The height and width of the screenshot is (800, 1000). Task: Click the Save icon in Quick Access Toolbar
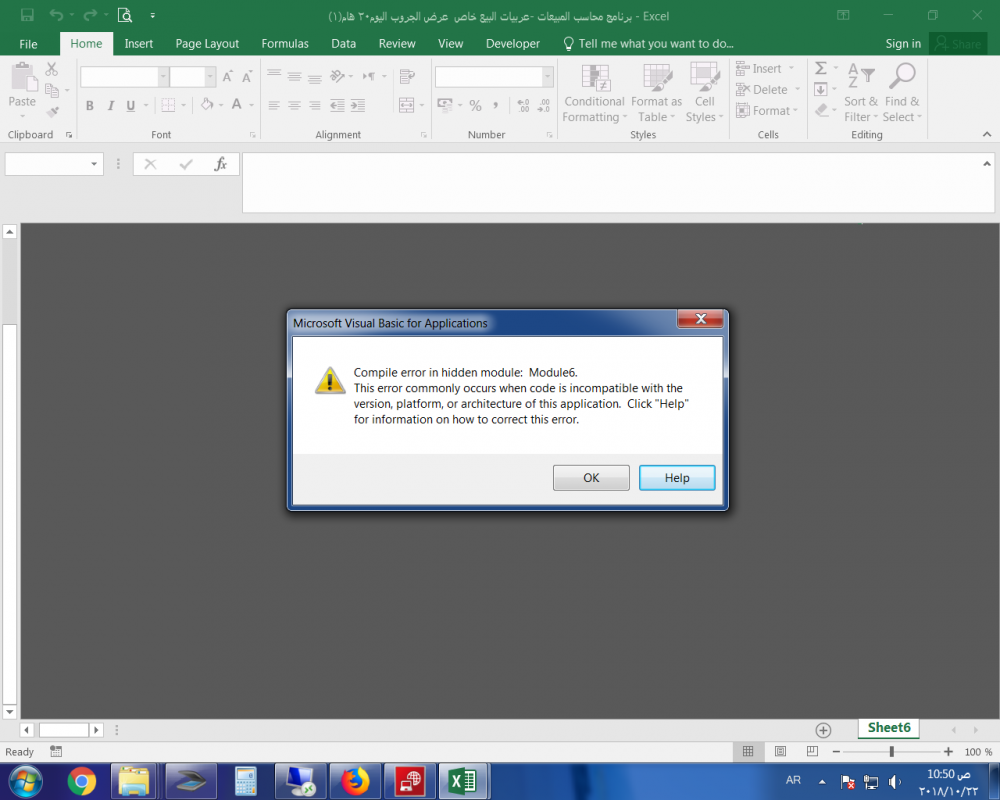tap(27, 15)
